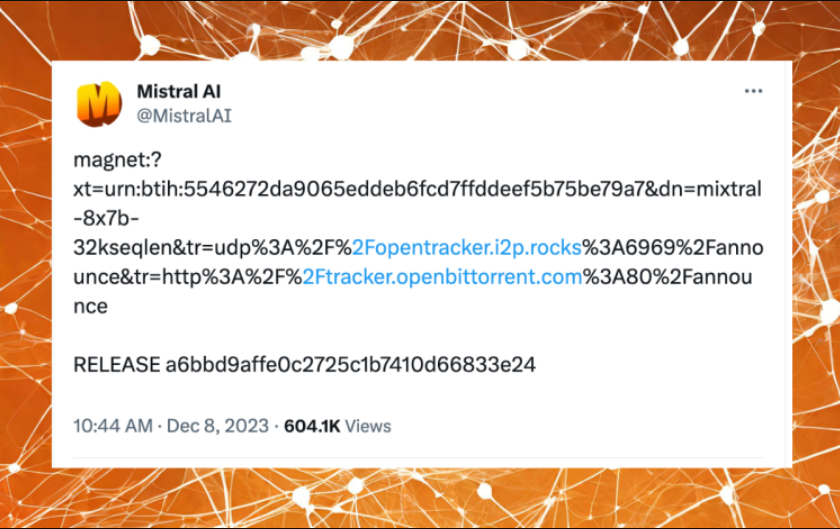Image resolution: width=840 pixels, height=529 pixels.
Task: Click the 604.1K view count number
Action: point(312,426)
